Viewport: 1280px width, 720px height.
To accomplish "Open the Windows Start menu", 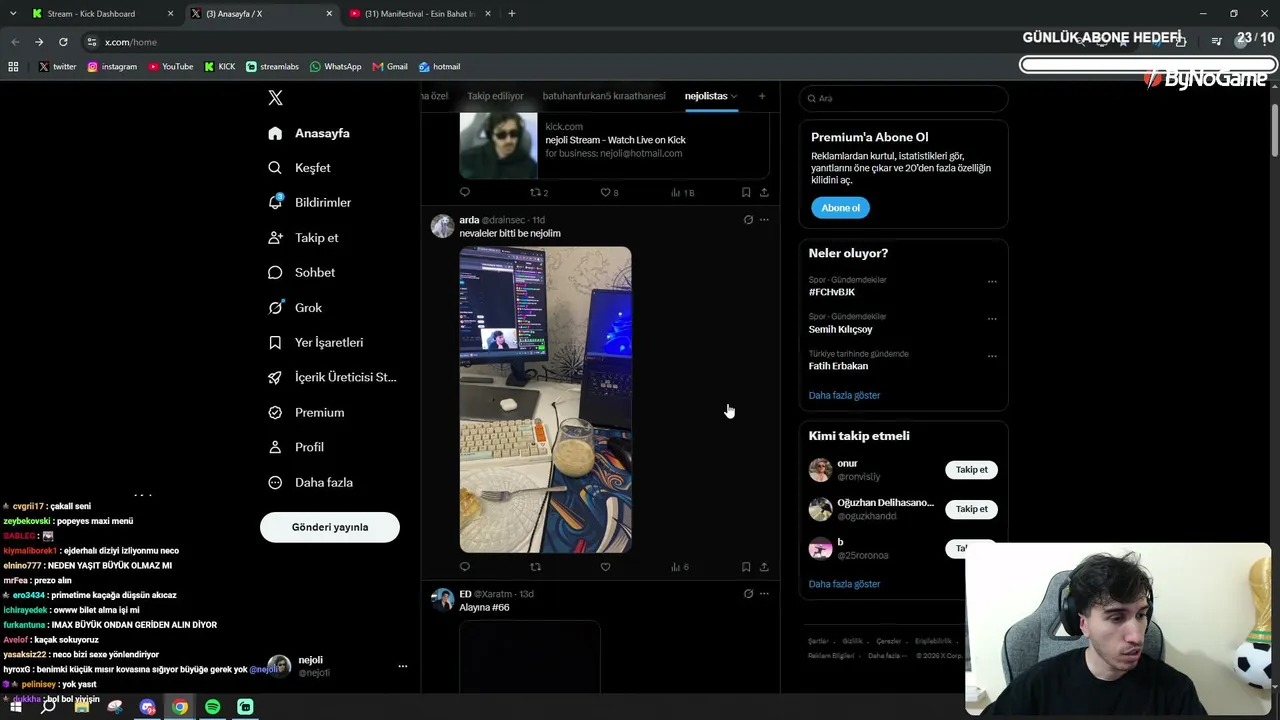I will (16, 707).
